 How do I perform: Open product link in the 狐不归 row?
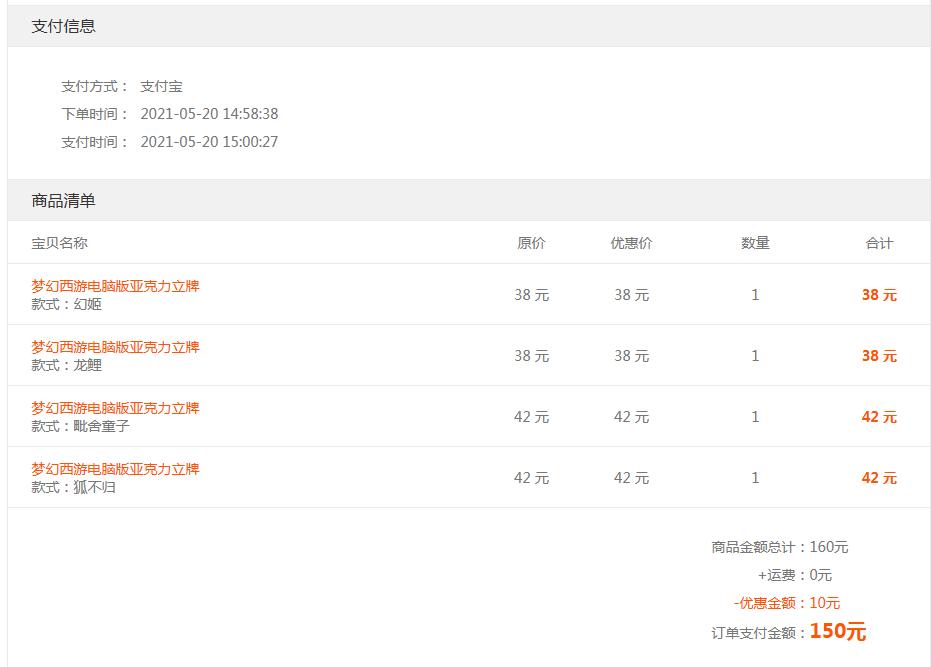tap(115, 469)
